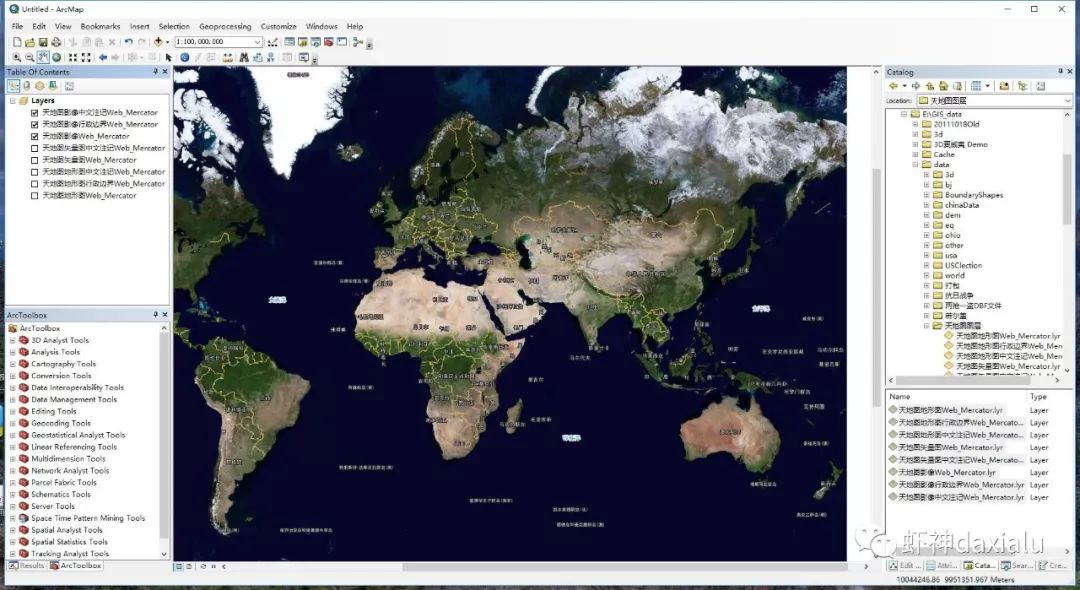Print the map using the printer icon
The image size is (1080, 590).
point(56,42)
